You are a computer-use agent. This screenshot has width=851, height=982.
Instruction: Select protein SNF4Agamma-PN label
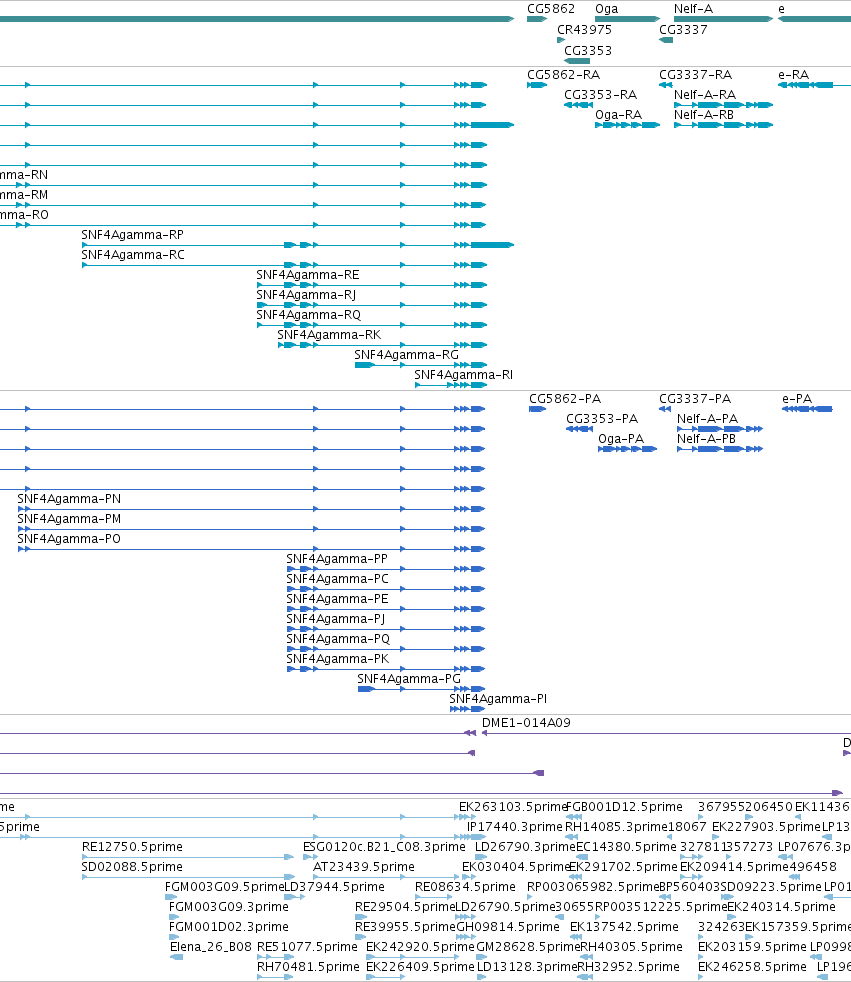[69, 499]
